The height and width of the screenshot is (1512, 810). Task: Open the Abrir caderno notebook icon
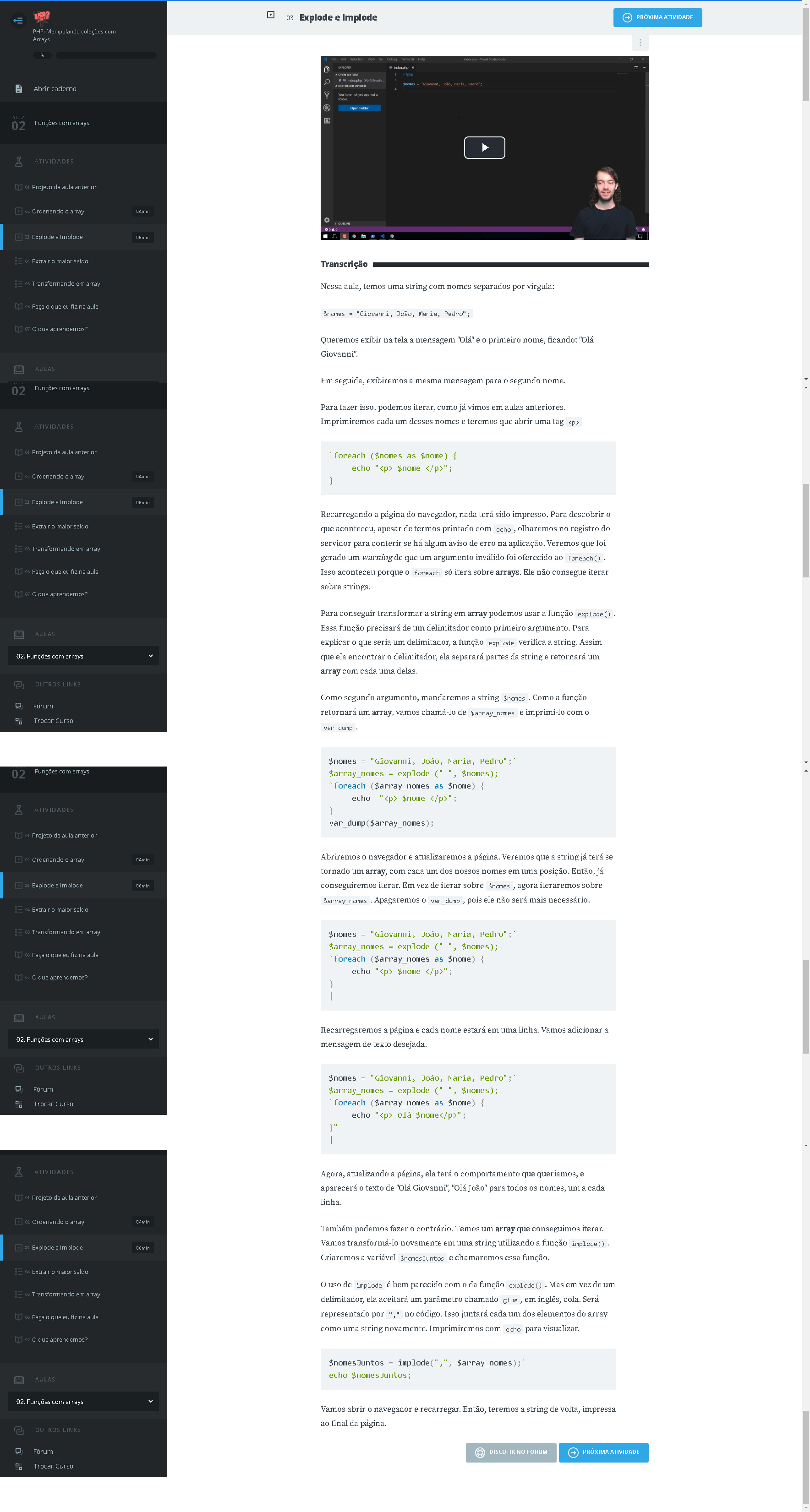click(19, 89)
